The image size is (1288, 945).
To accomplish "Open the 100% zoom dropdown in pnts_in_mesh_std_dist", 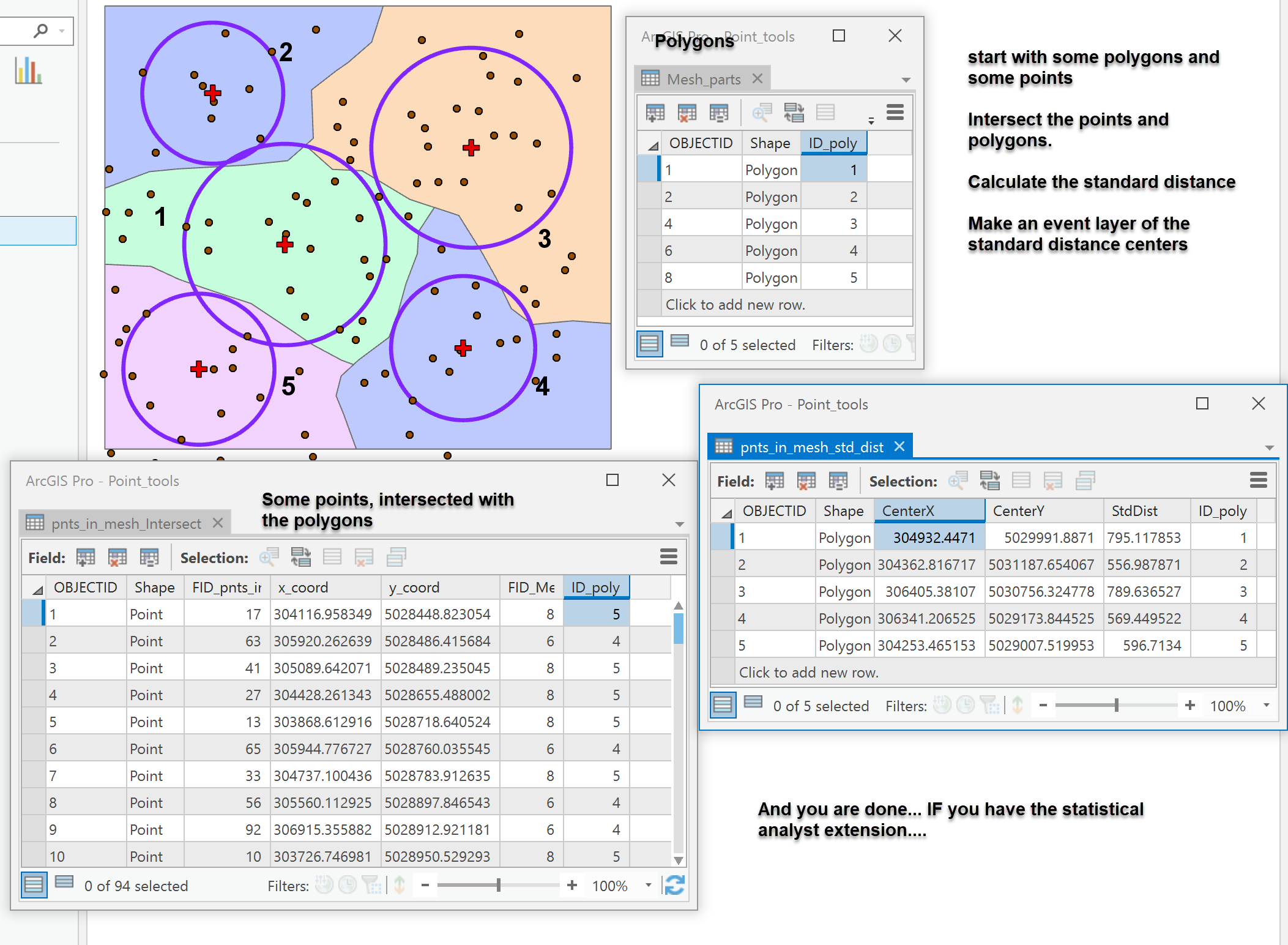I will point(1265,705).
